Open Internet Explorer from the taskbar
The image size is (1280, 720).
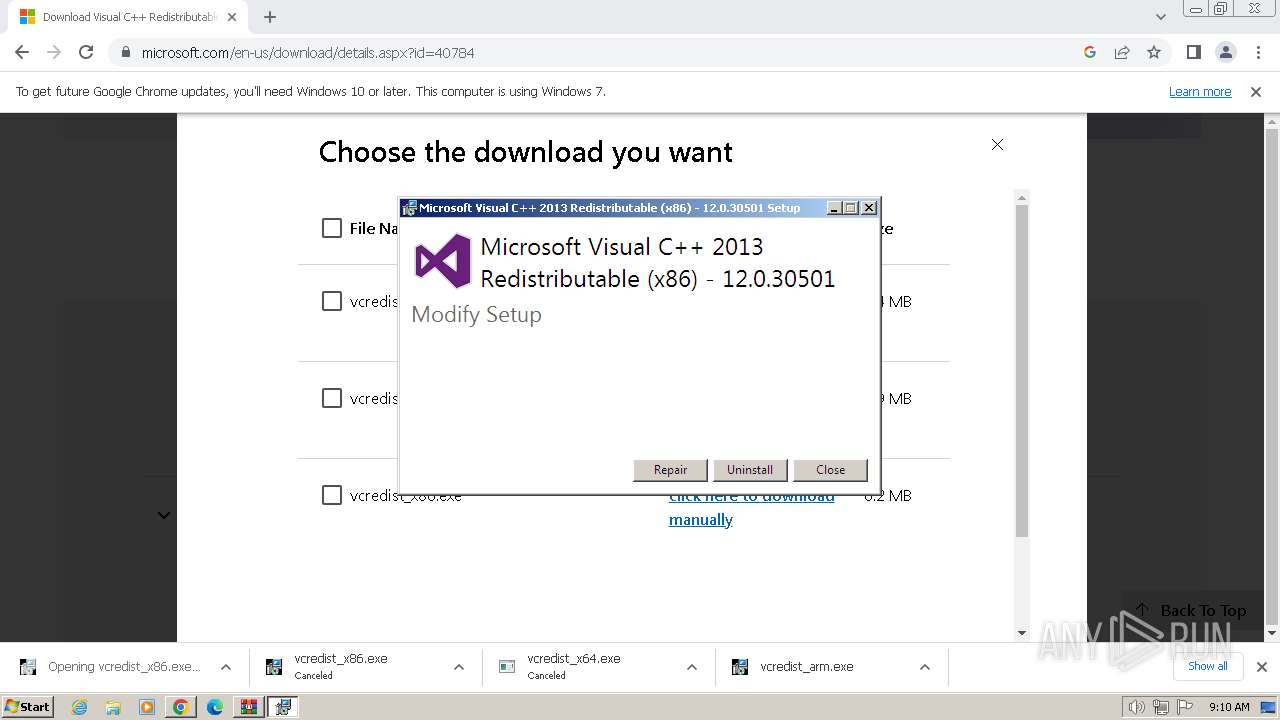pos(79,707)
